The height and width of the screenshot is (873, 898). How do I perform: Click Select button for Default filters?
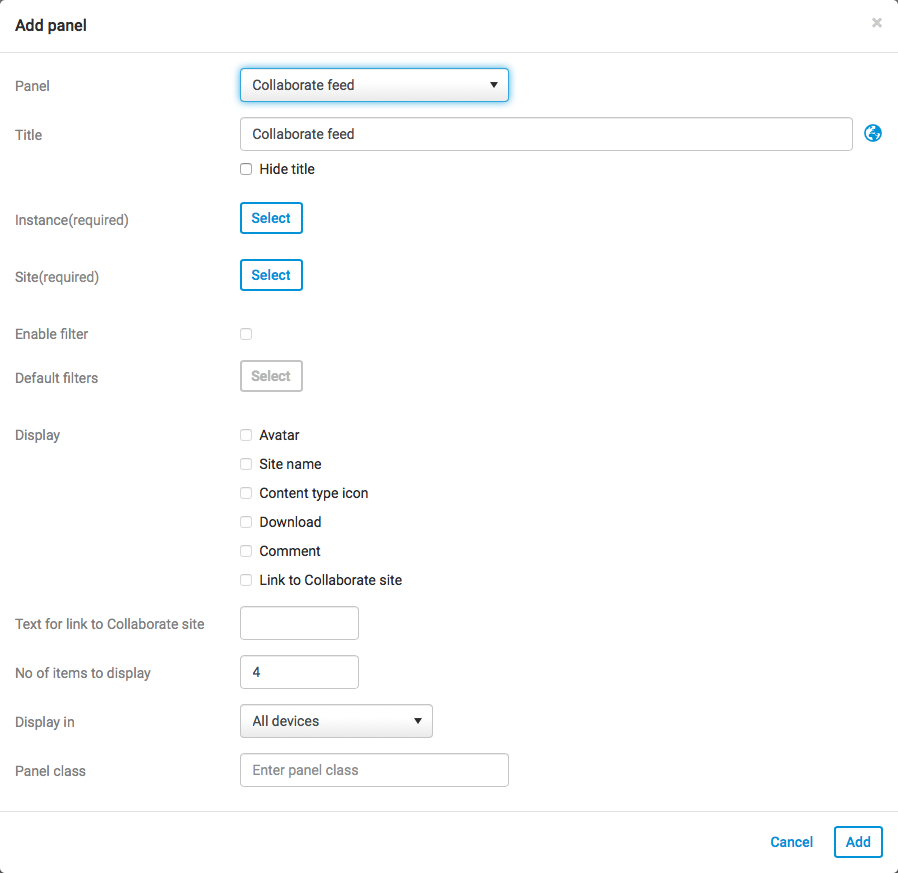271,376
